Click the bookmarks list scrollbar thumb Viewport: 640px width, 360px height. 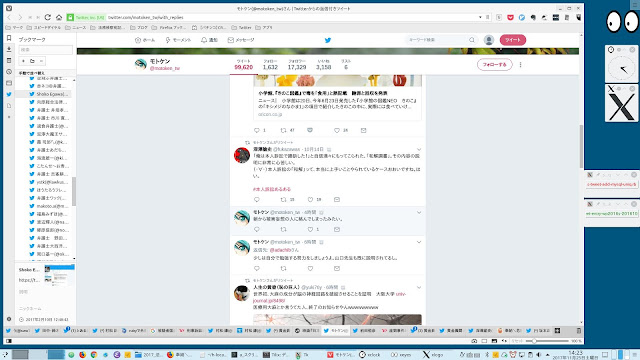point(74,191)
